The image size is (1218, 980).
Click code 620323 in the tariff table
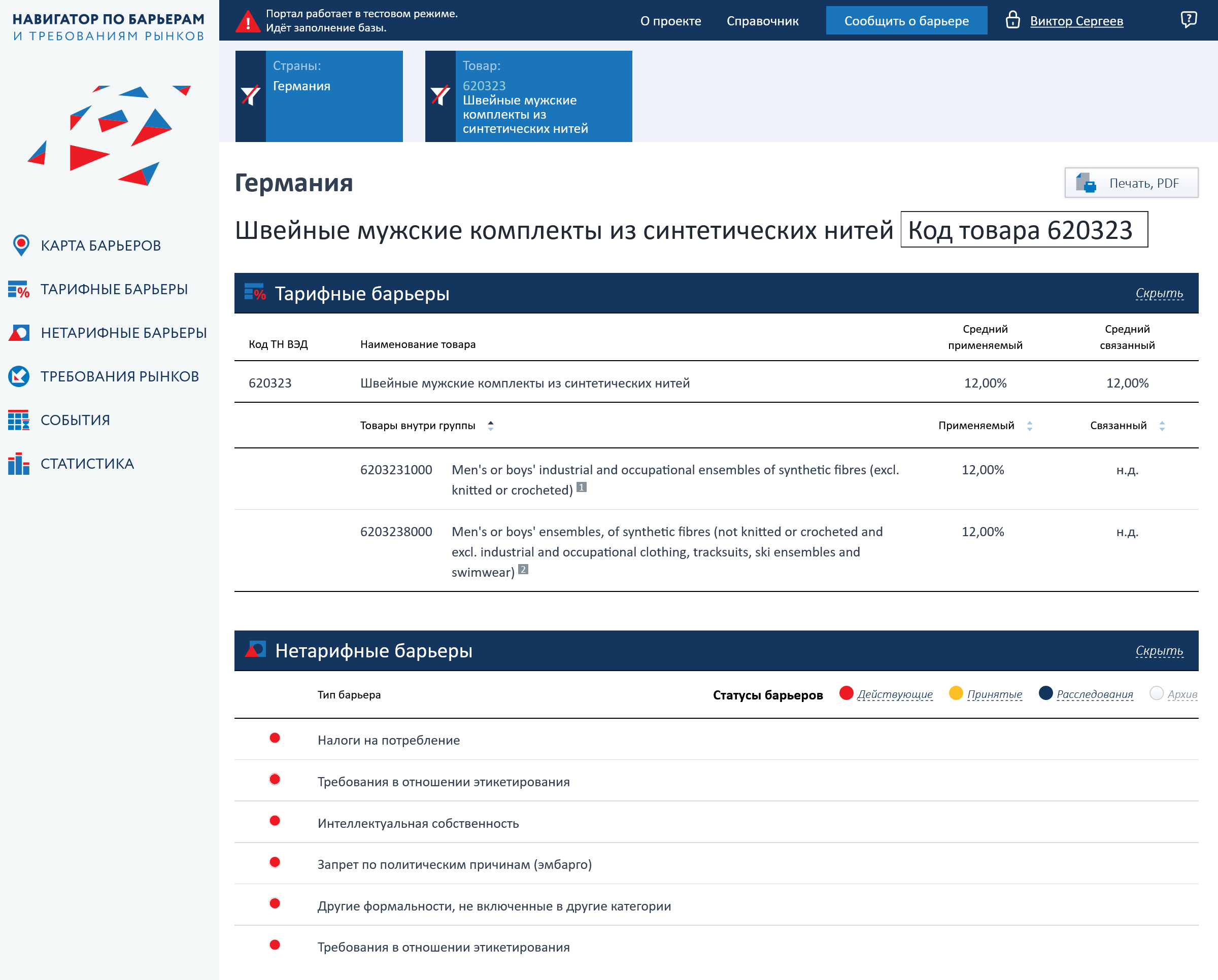(270, 383)
